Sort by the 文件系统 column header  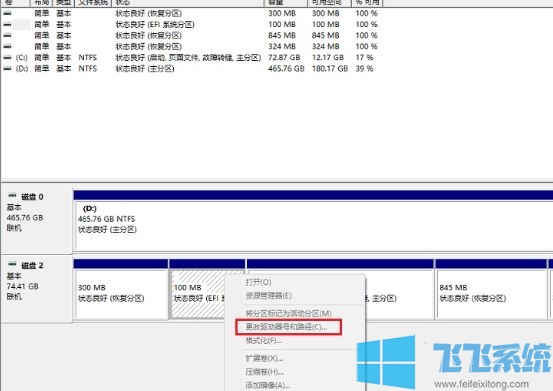click(93, 3)
